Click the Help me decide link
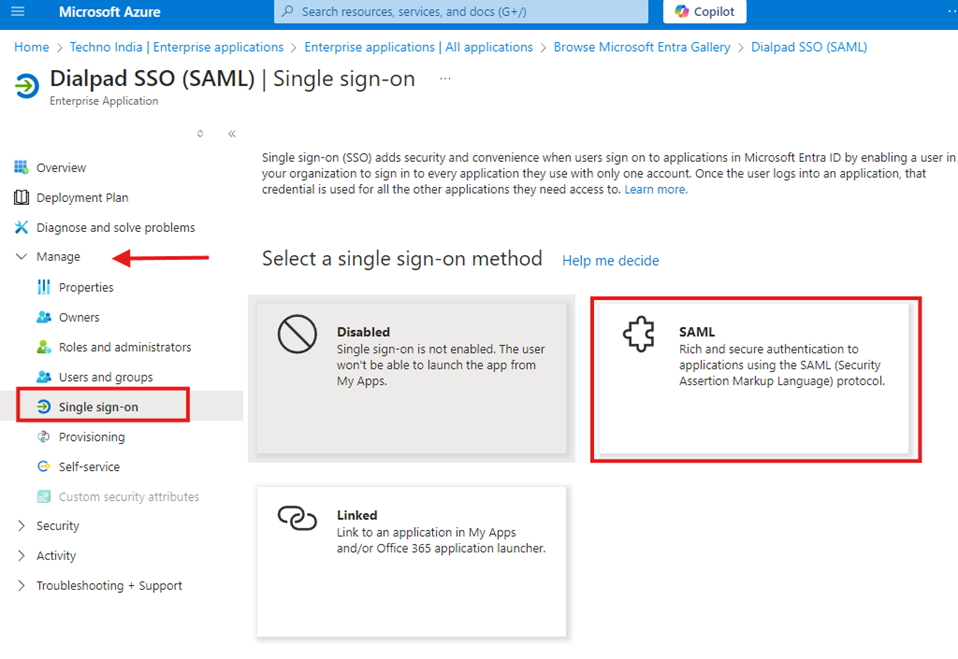 [610, 261]
